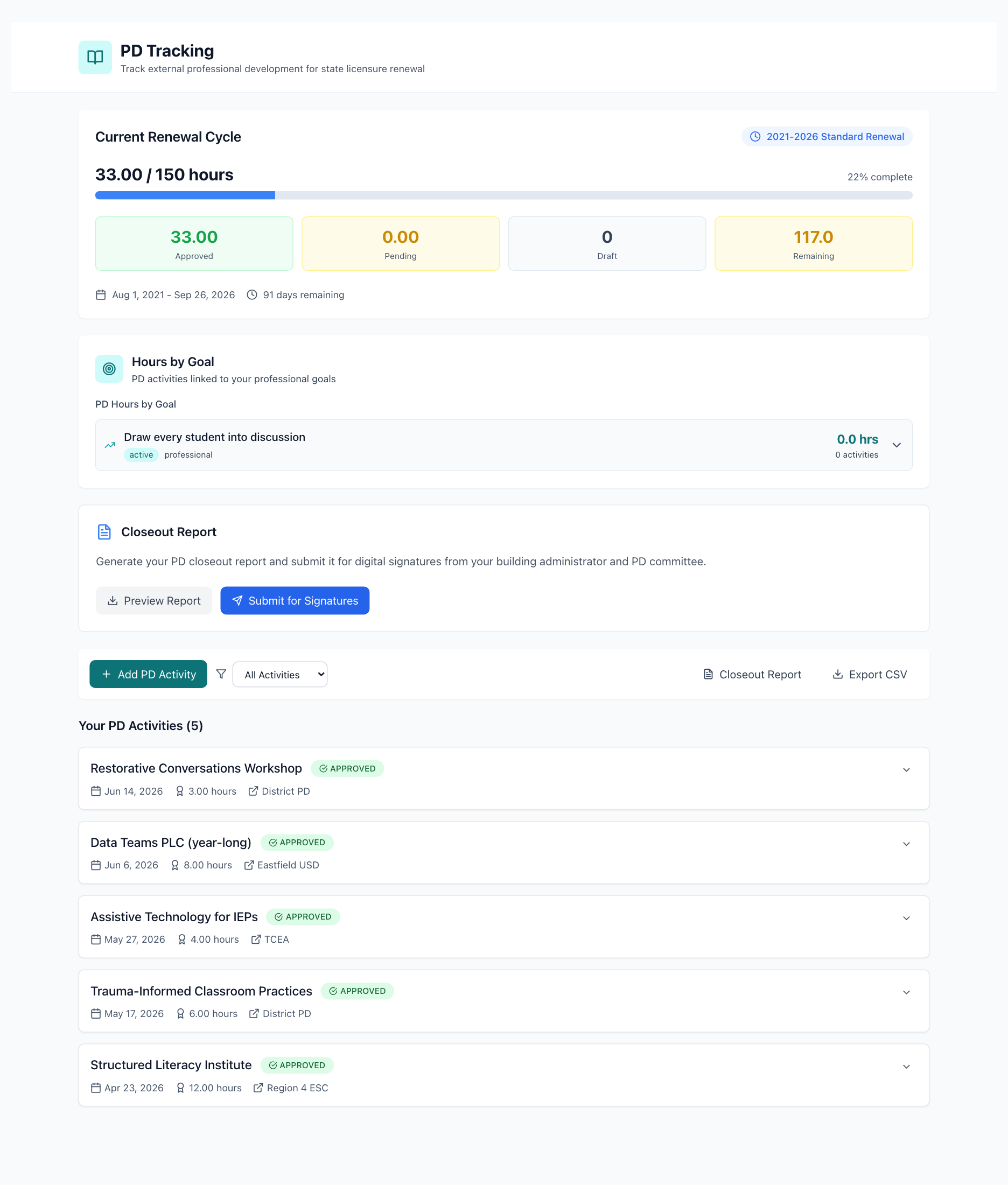Expand Trauma-Informed Classroom Practices activity
The height and width of the screenshot is (1185, 1008).
[x=906, y=992]
